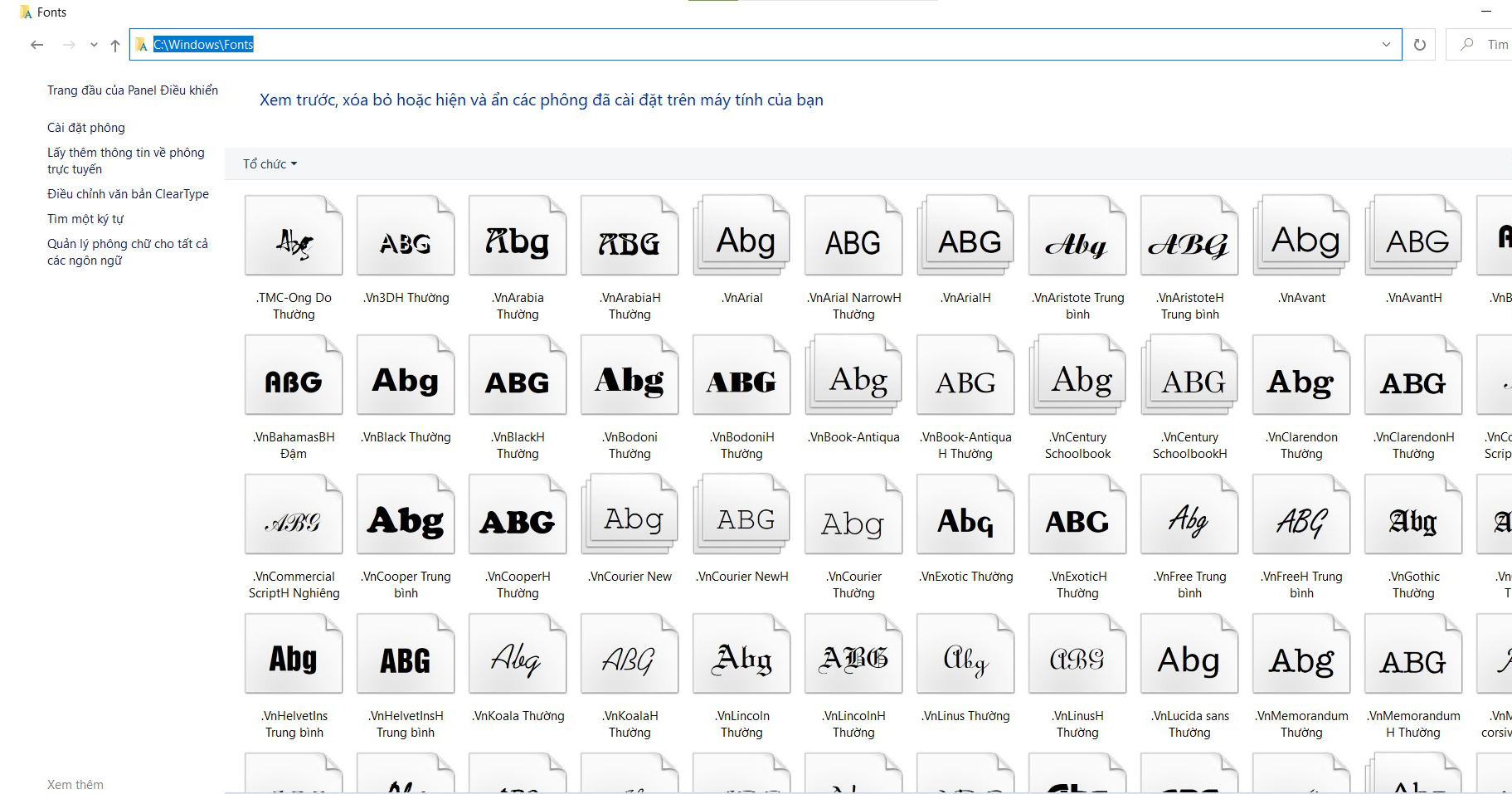Go back with the Back arrow
The width and height of the screenshot is (1512, 794).
(x=36, y=45)
